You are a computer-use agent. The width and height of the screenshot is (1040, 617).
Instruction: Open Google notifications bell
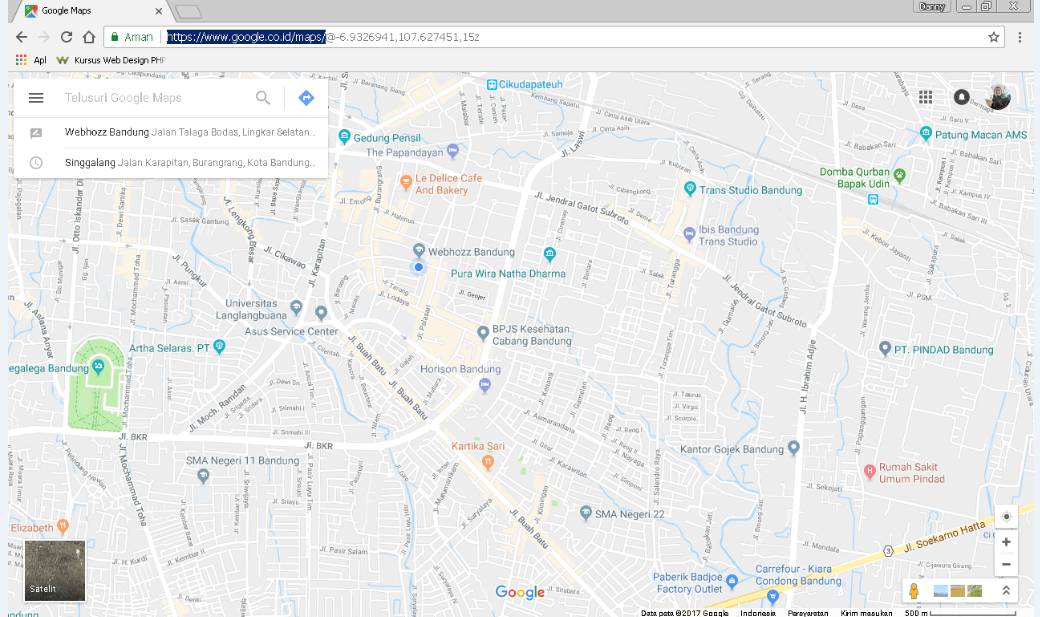point(961,97)
